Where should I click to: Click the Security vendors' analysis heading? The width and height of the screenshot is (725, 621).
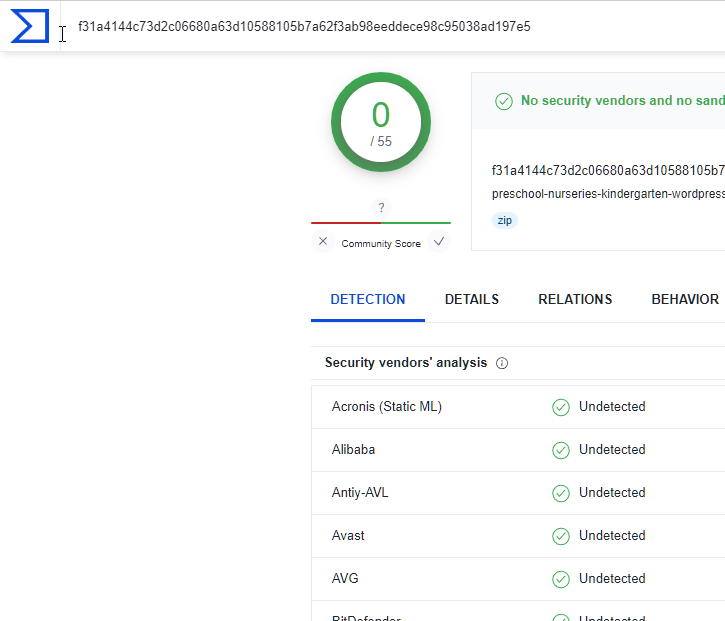click(x=406, y=363)
